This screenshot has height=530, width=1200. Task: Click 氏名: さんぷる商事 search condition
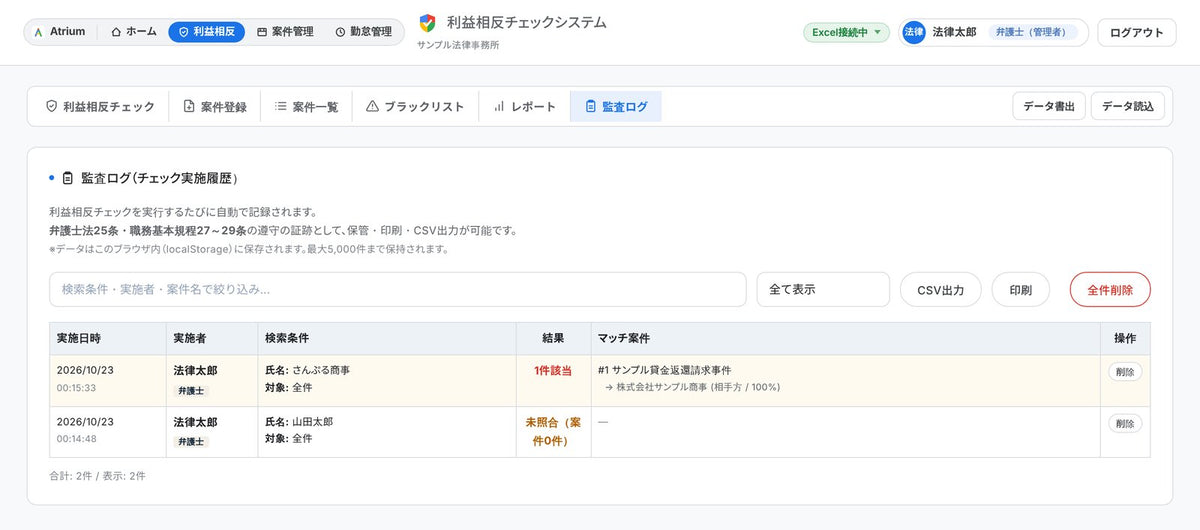307,370
